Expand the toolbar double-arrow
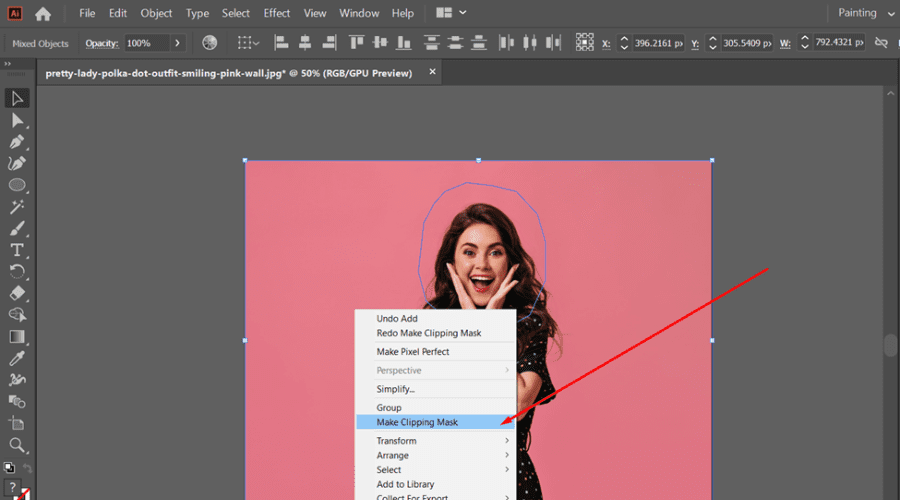Image resolution: width=900 pixels, height=500 pixels. (7, 64)
